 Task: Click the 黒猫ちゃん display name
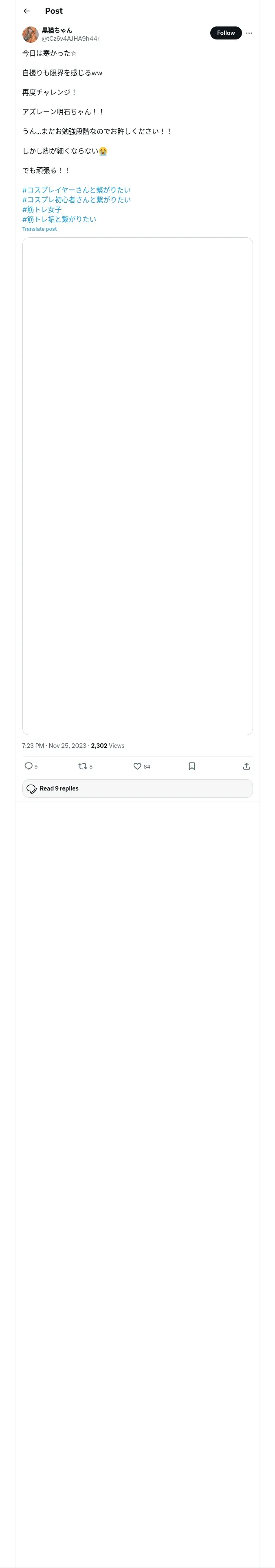[57, 30]
